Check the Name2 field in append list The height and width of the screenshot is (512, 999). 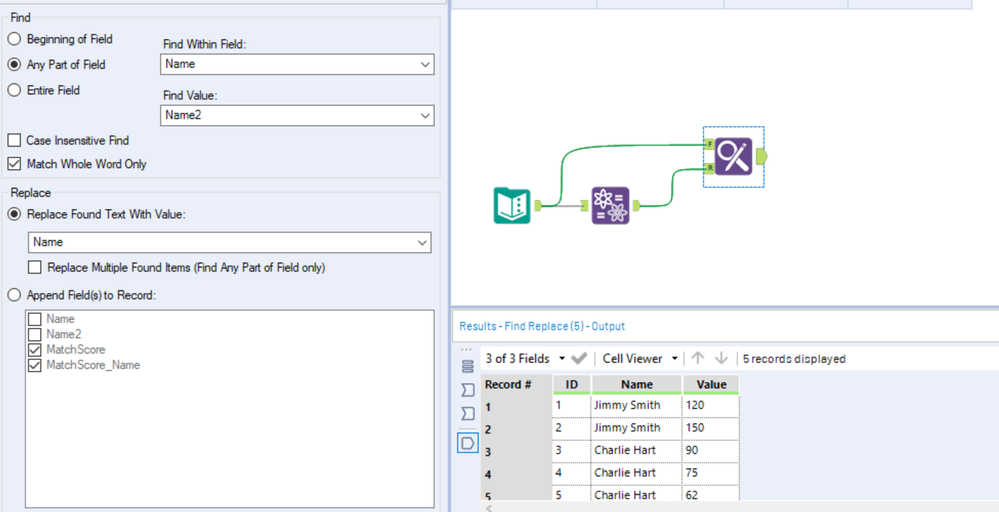tap(34, 334)
